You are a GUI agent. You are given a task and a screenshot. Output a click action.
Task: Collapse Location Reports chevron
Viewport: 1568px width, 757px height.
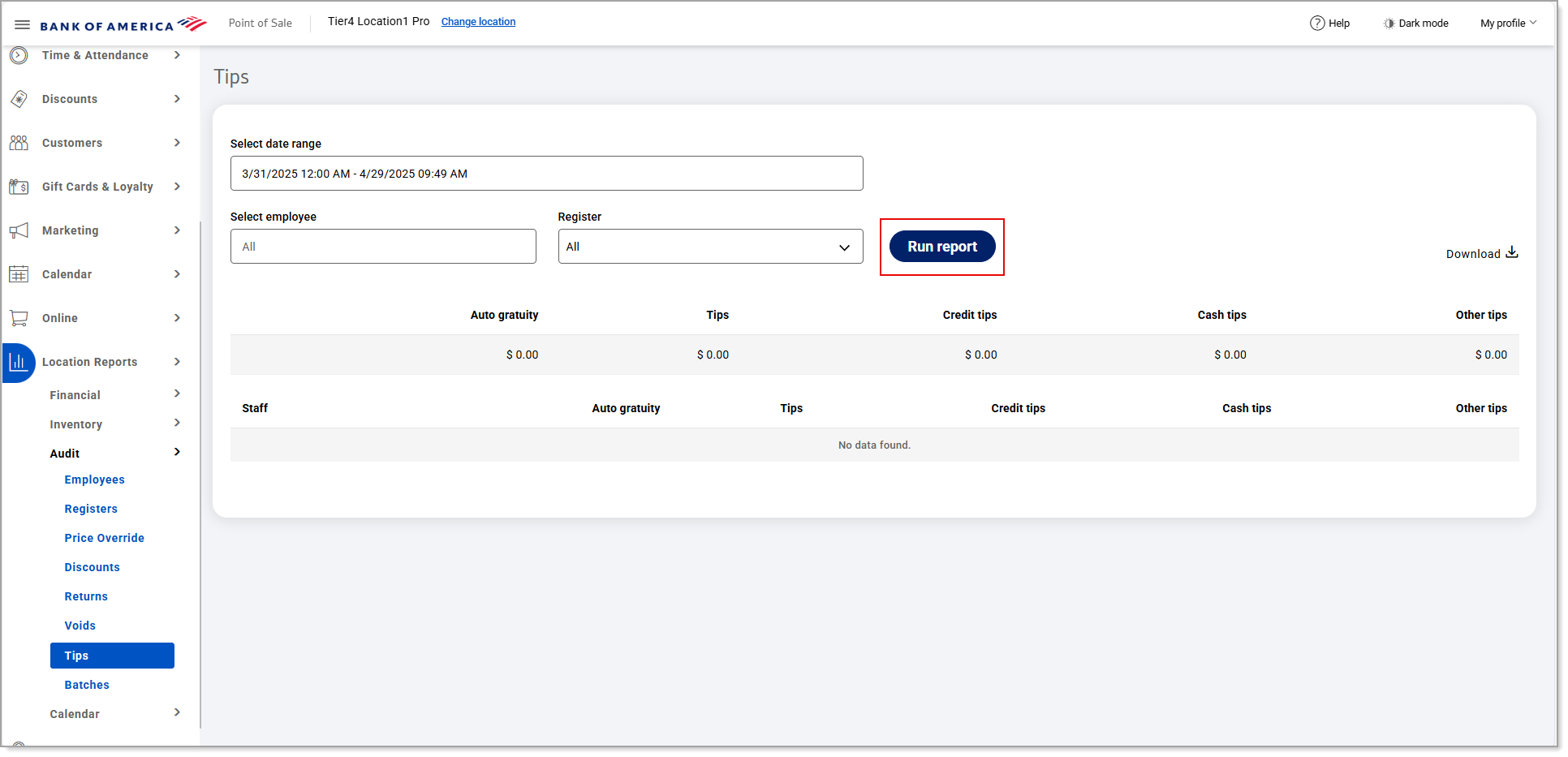click(x=177, y=362)
